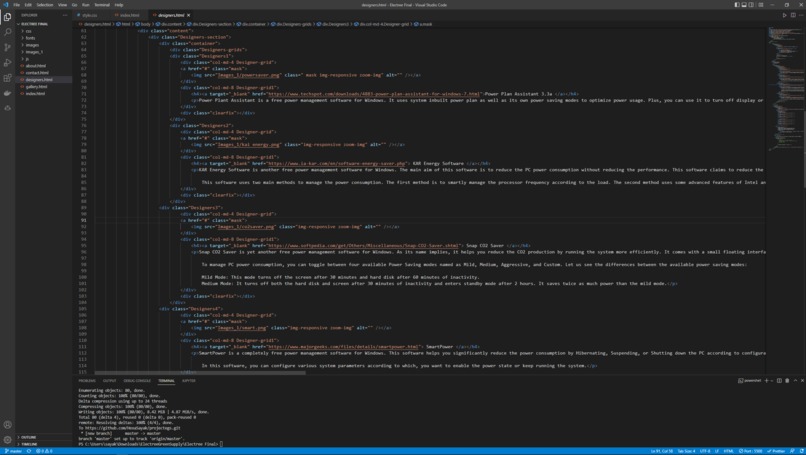Open the Selection menu
806x455 pixels.
tap(45, 5)
